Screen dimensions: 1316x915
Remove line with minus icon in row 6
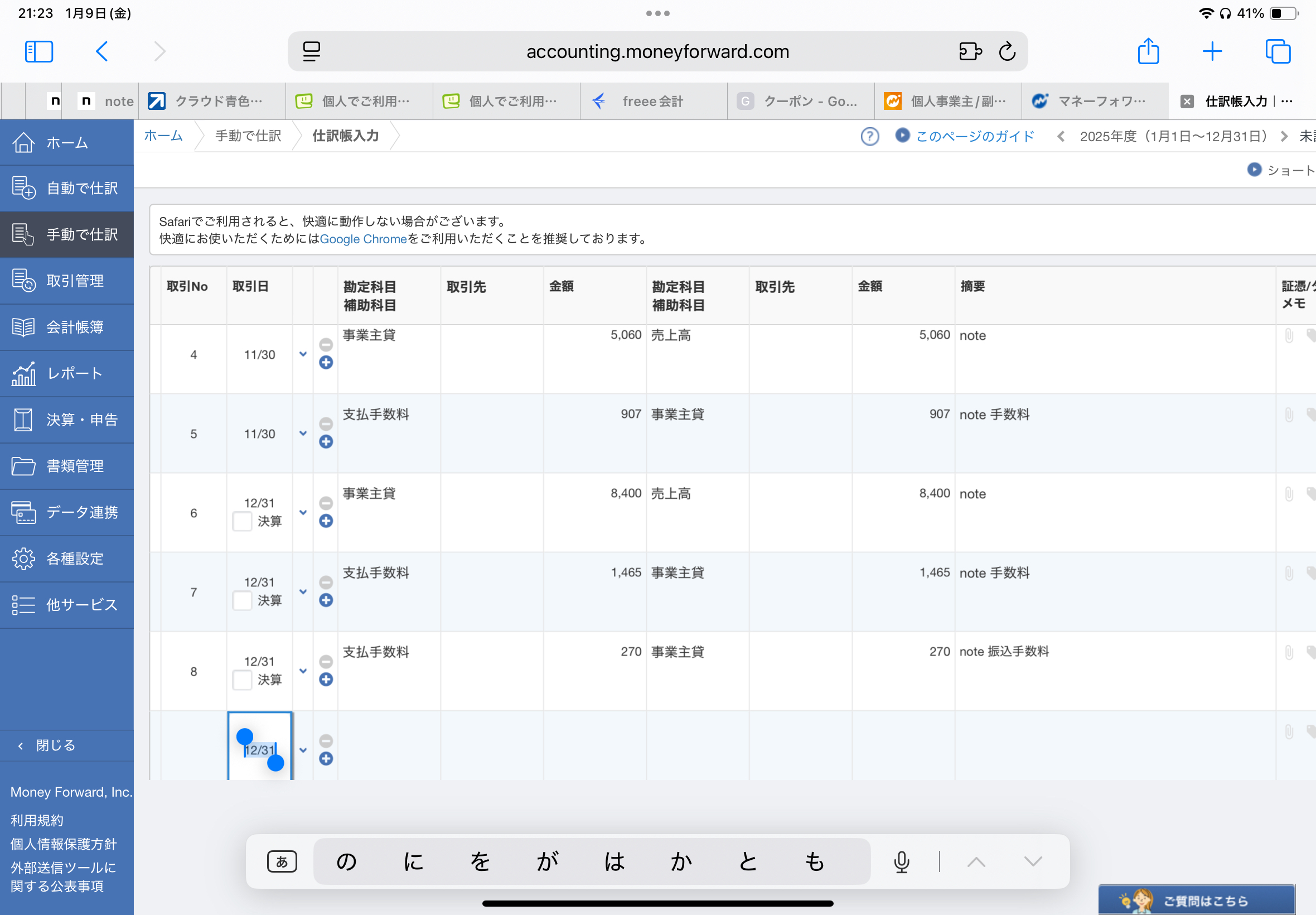coord(326,503)
